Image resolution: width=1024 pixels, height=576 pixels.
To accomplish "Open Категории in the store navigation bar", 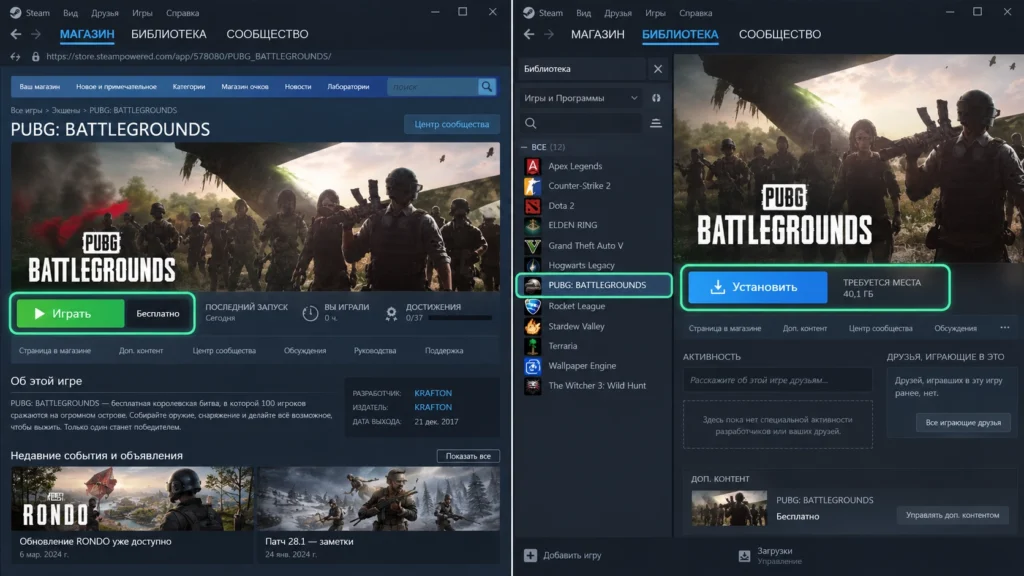I will [x=189, y=86].
